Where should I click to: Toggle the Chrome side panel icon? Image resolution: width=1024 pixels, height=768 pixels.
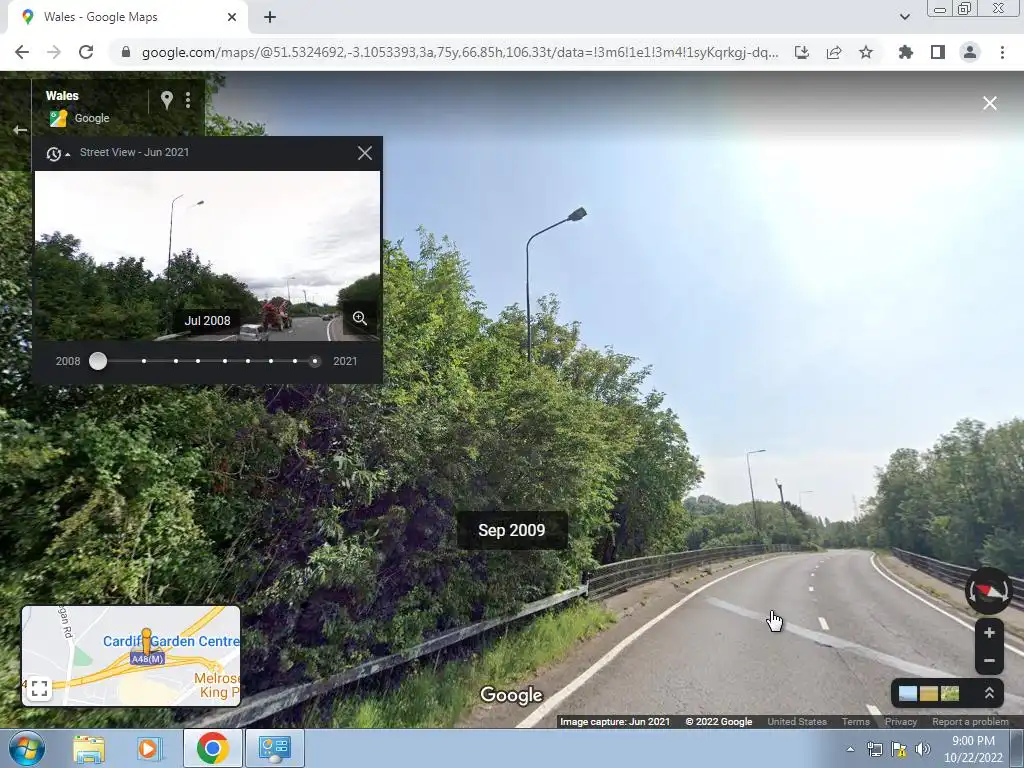pyautogui.click(x=937, y=52)
